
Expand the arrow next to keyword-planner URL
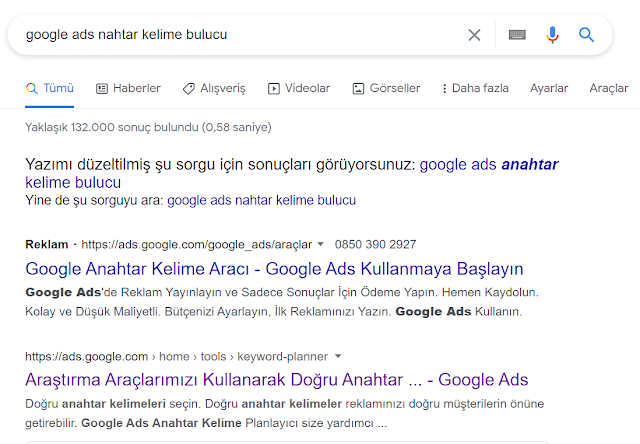pyautogui.click(x=338, y=356)
